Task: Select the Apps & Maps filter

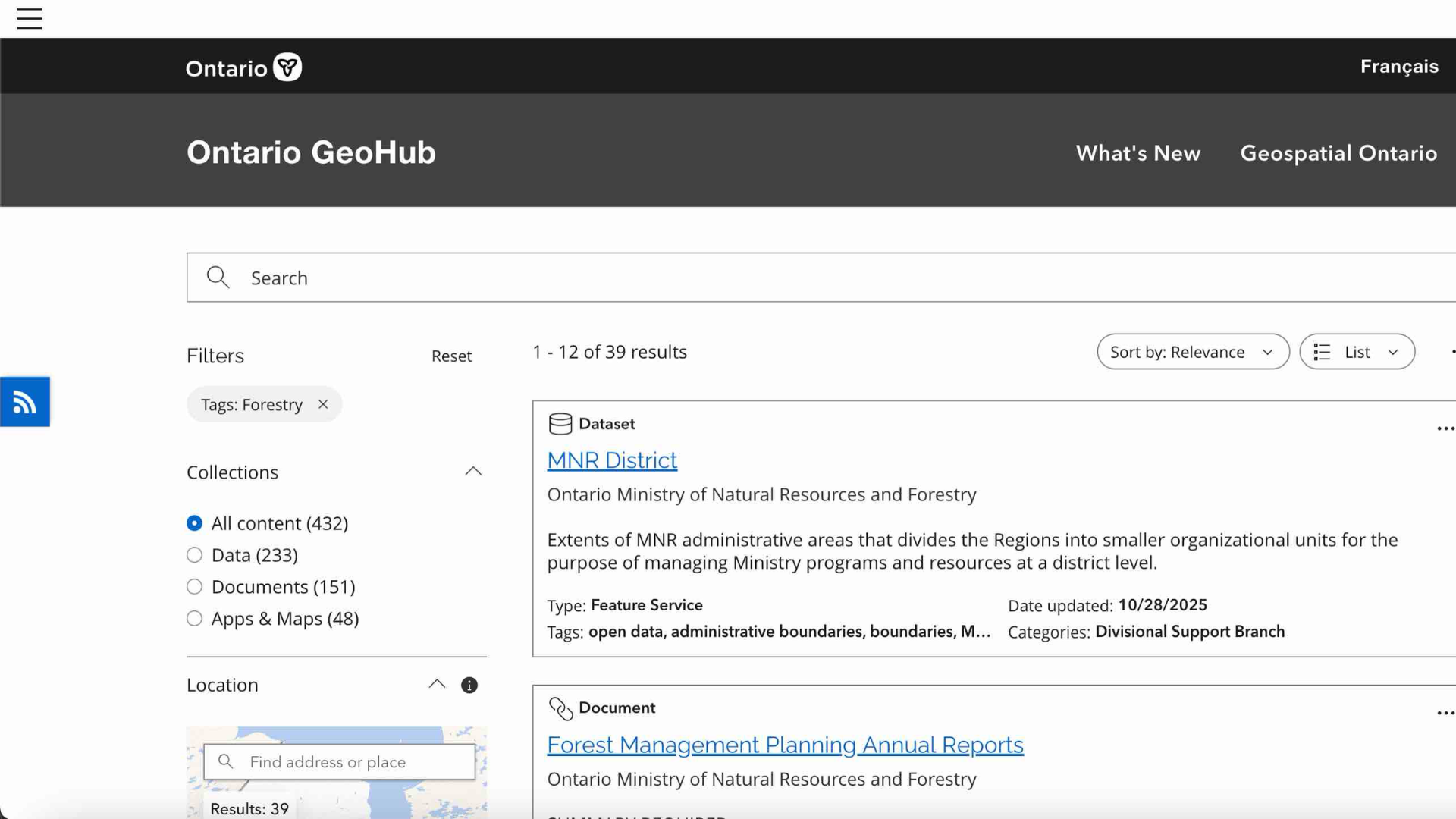Action: [194, 618]
